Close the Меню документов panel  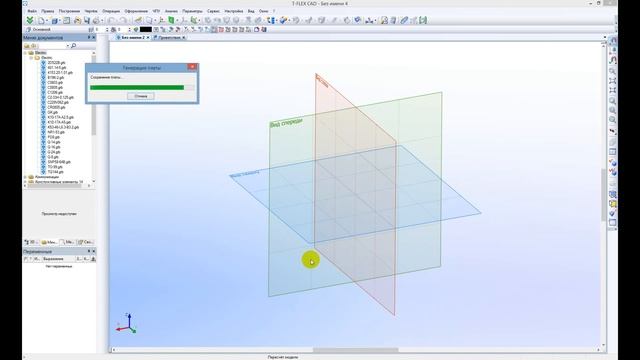coord(93,38)
